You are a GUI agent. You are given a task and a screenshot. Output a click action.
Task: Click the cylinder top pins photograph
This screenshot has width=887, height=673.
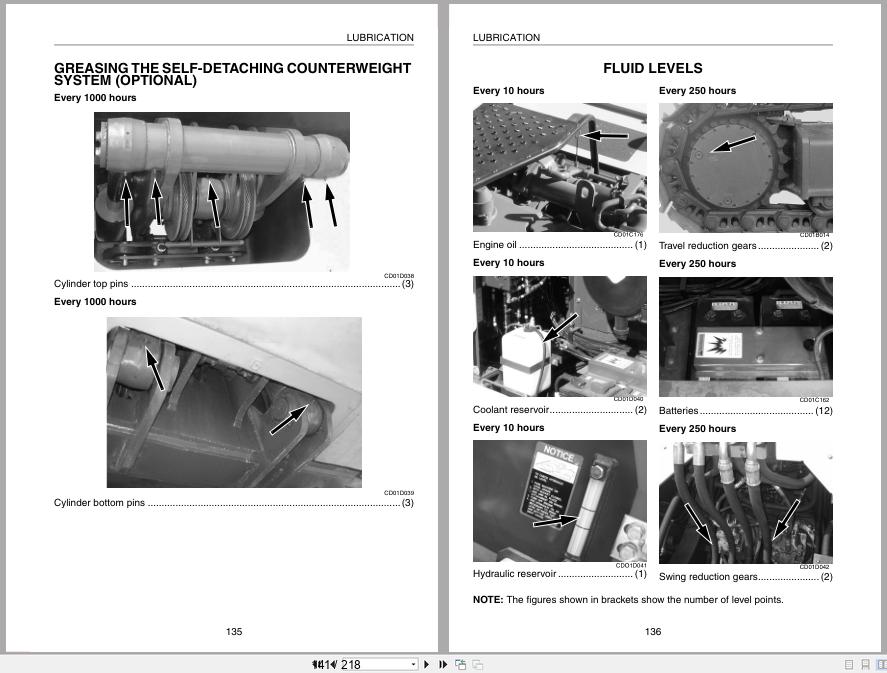[221, 191]
